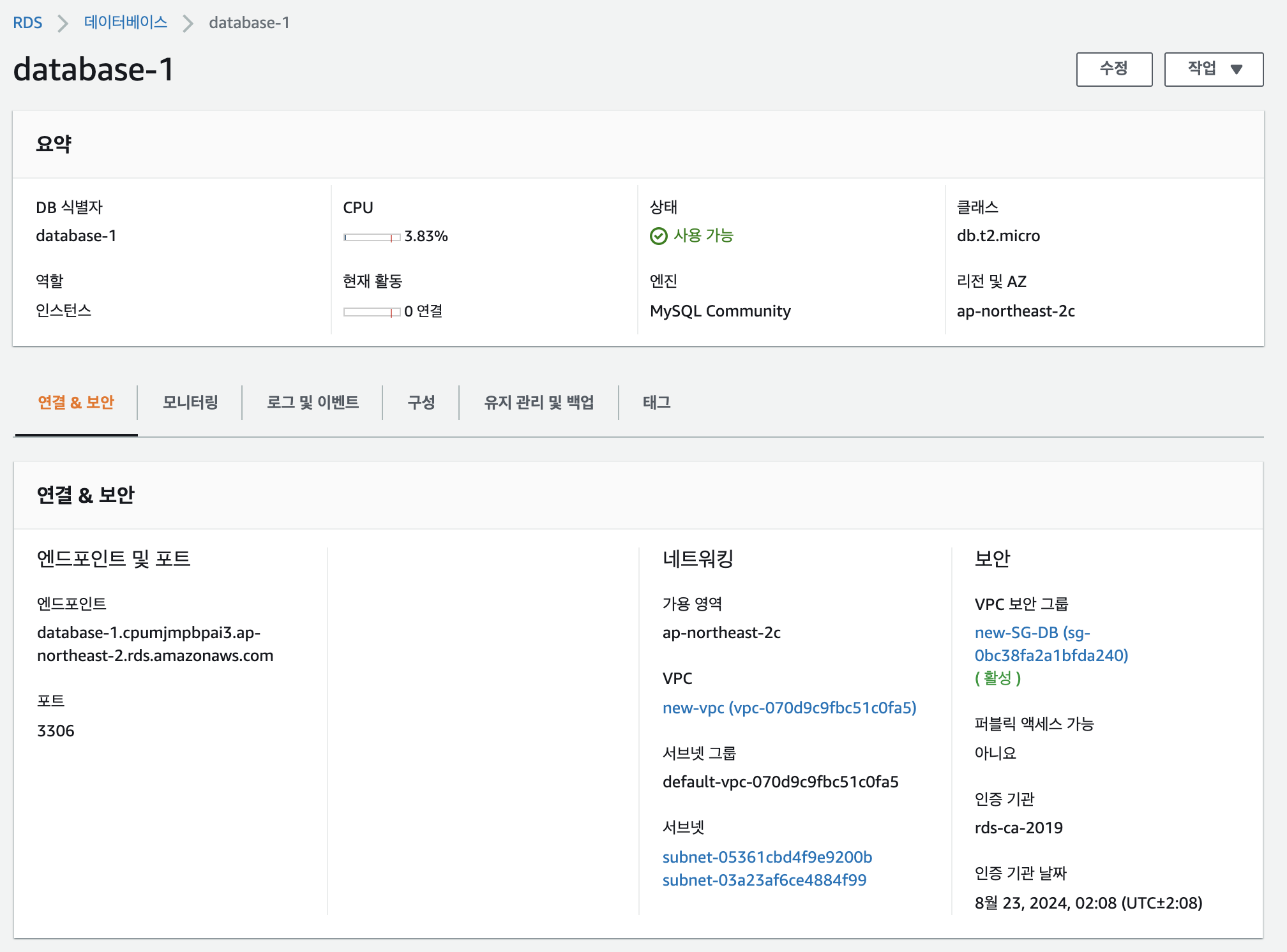
Task: Click the green available status check icon
Action: click(658, 236)
